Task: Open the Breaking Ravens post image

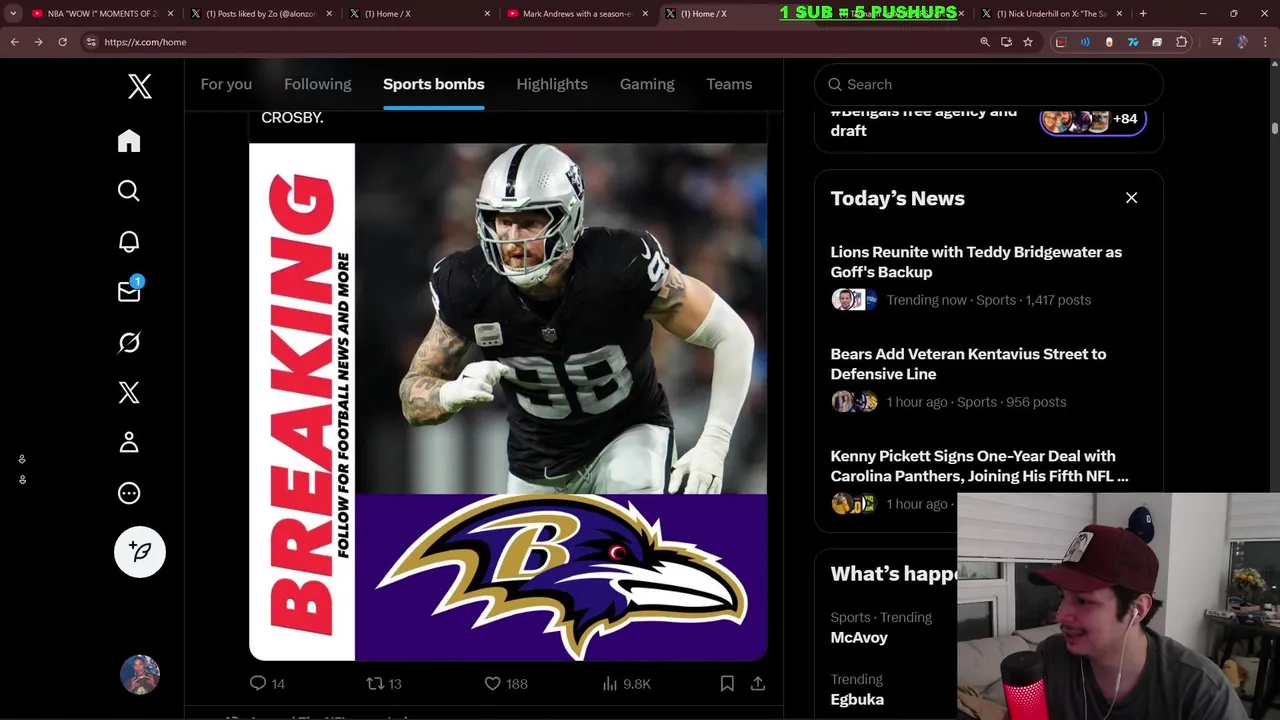Action: [x=508, y=402]
